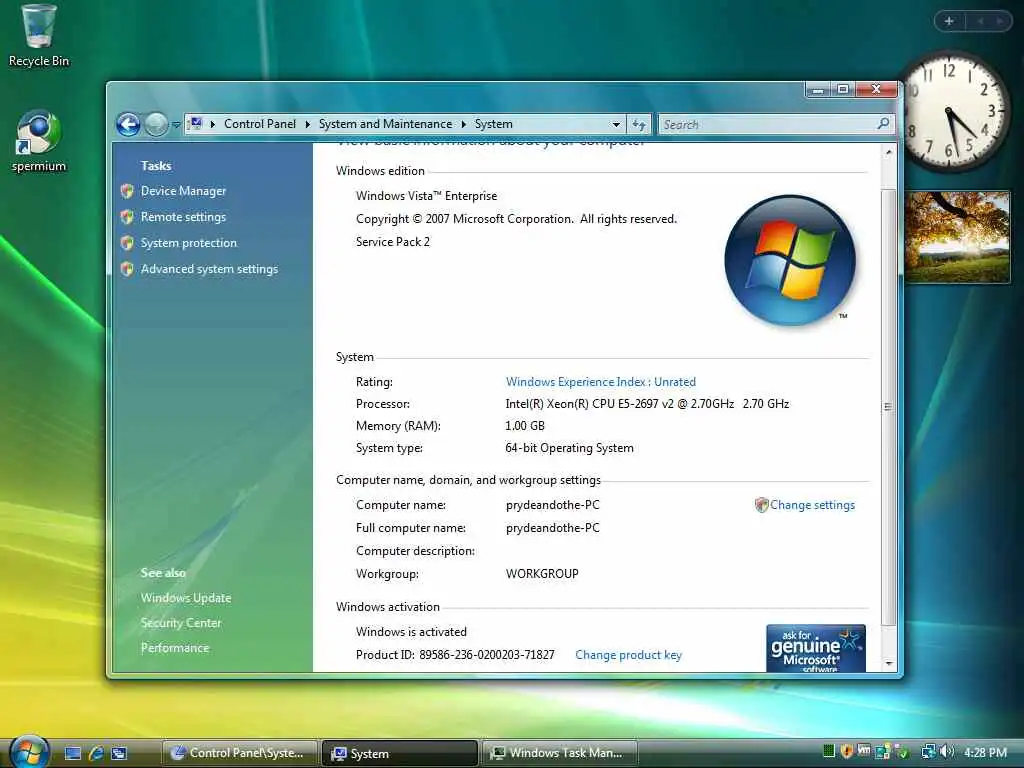
Task: Open the address bar history dropdown
Action: [616, 124]
